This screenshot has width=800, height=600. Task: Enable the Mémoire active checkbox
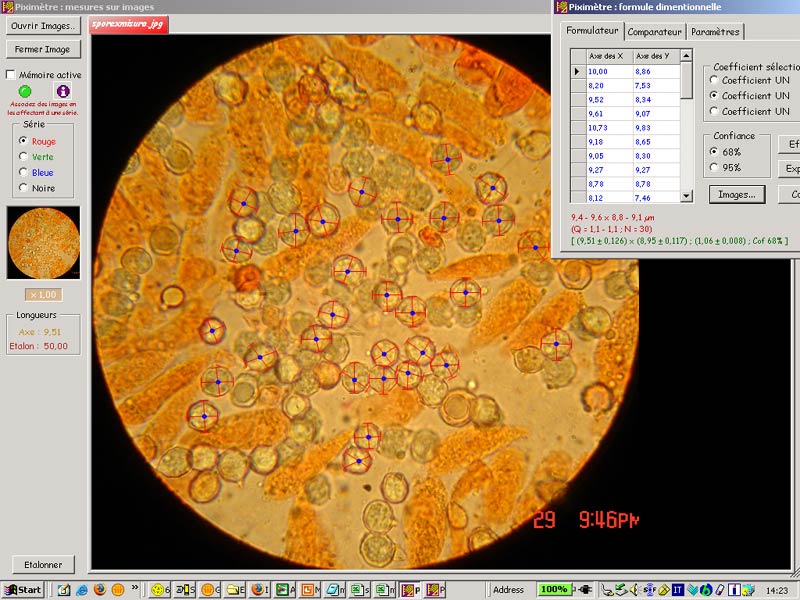pyautogui.click(x=11, y=75)
